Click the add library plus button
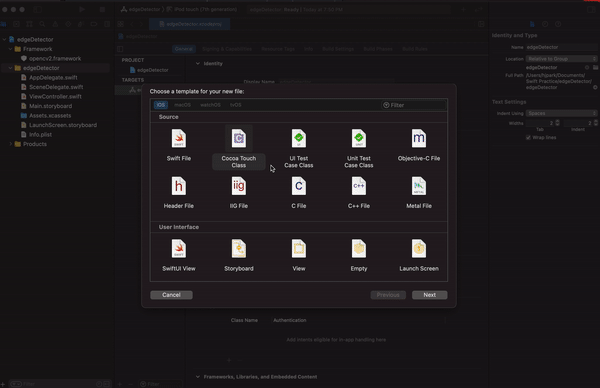This screenshot has width=600, height=388. click(x=463, y=10)
